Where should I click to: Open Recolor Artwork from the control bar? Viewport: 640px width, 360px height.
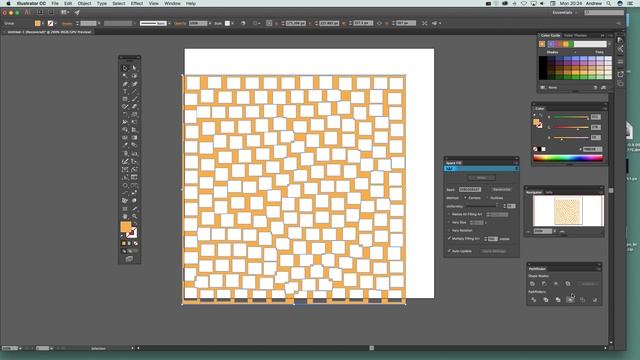(243, 23)
